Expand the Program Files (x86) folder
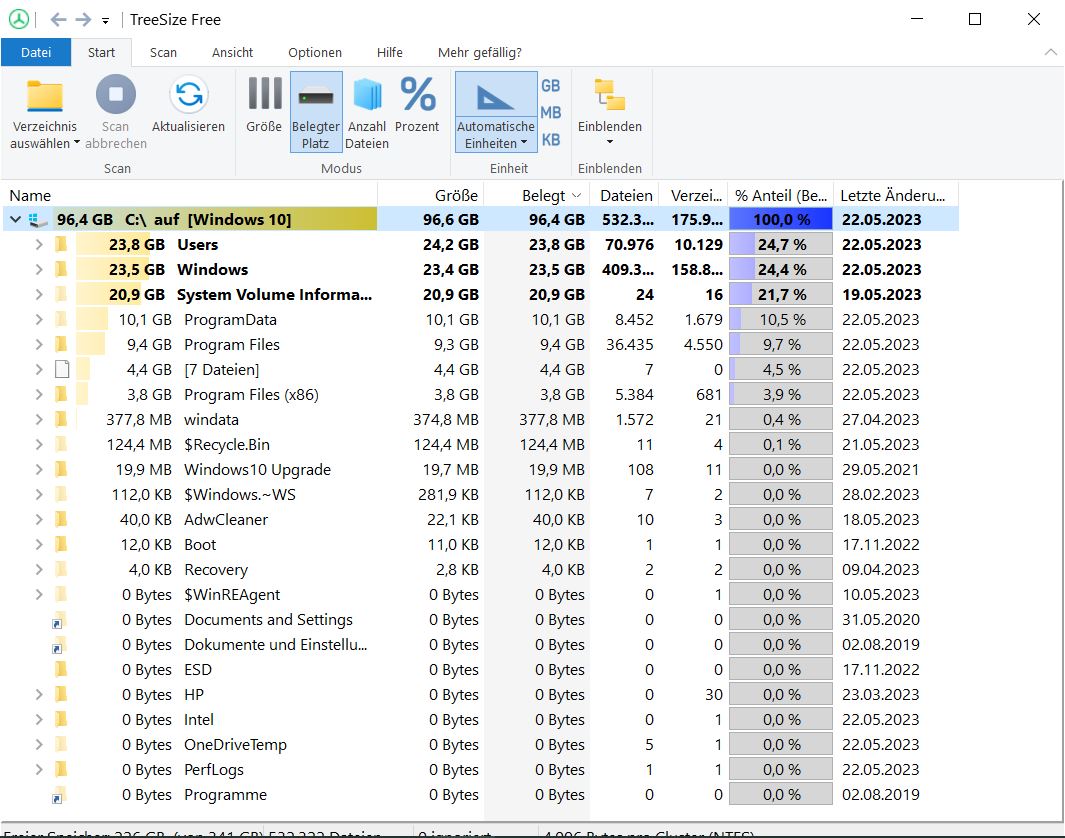The width and height of the screenshot is (1065, 838). [x=39, y=395]
